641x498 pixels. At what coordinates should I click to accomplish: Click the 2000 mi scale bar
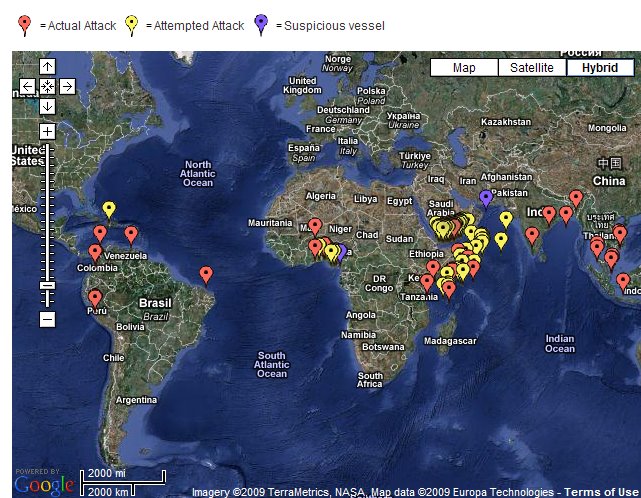123,476
